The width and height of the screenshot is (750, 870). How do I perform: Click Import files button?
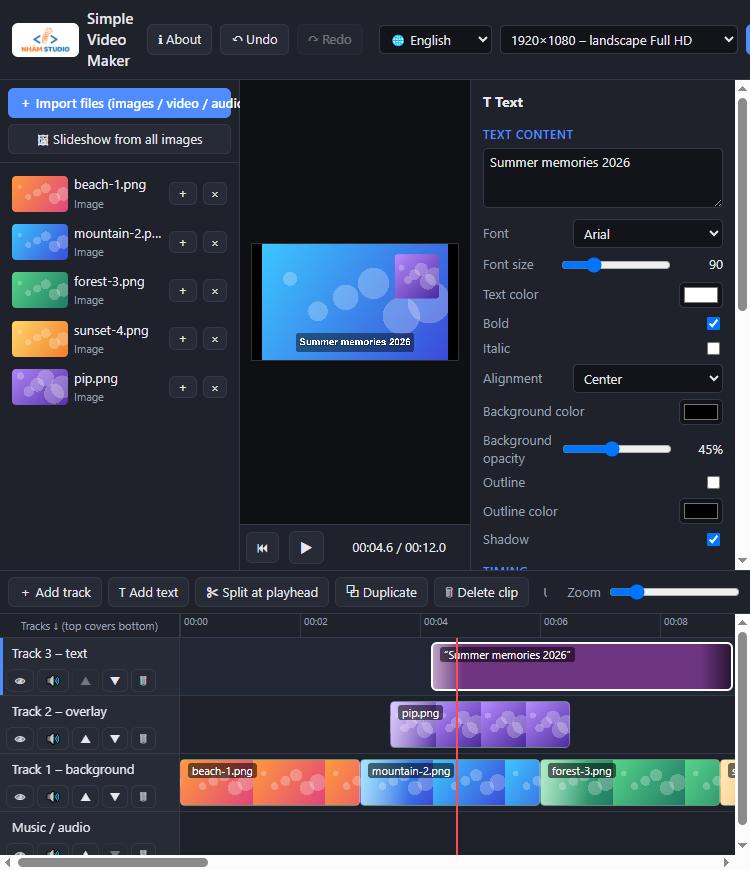[x=119, y=103]
